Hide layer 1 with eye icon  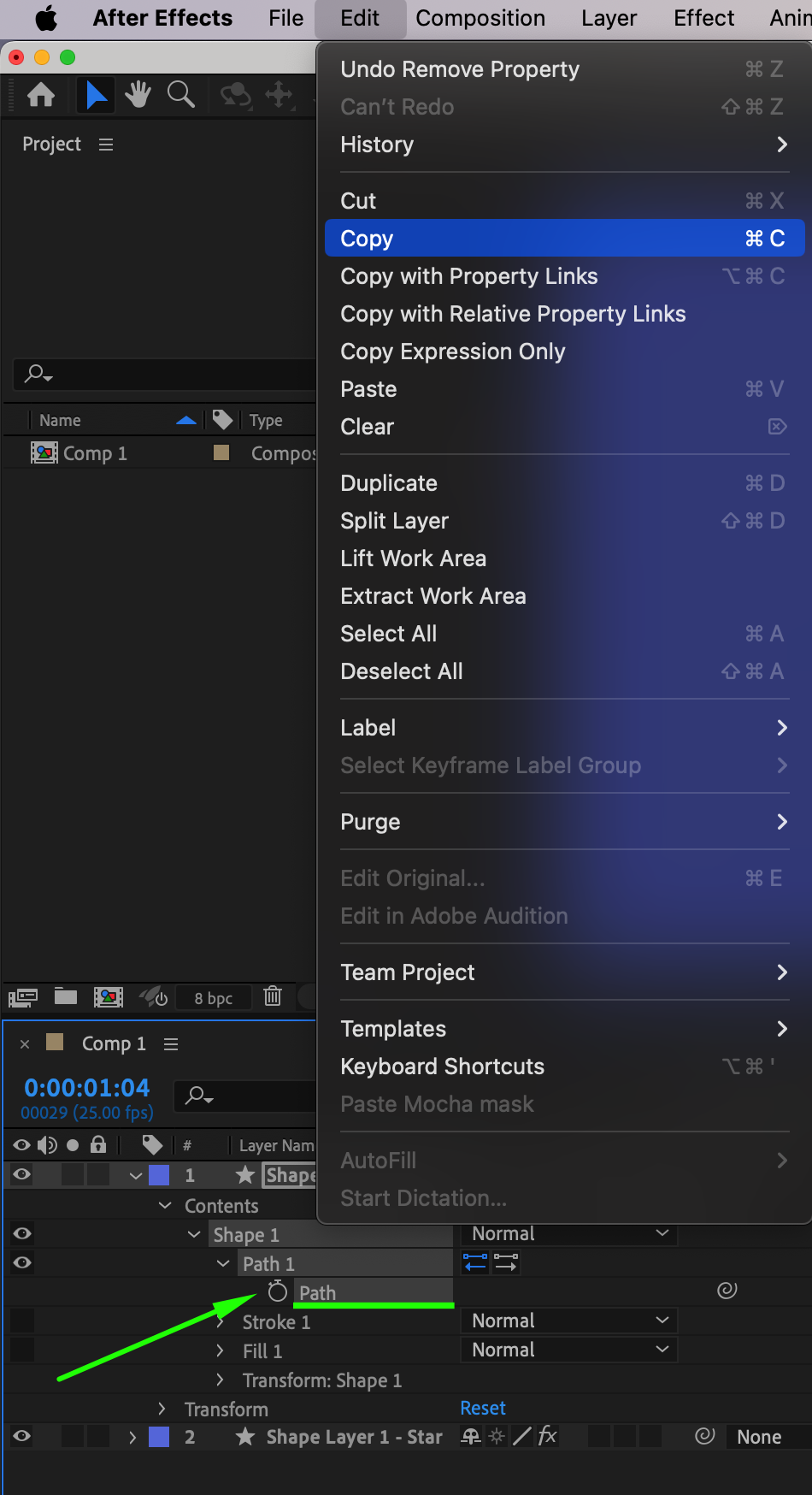click(x=22, y=1174)
